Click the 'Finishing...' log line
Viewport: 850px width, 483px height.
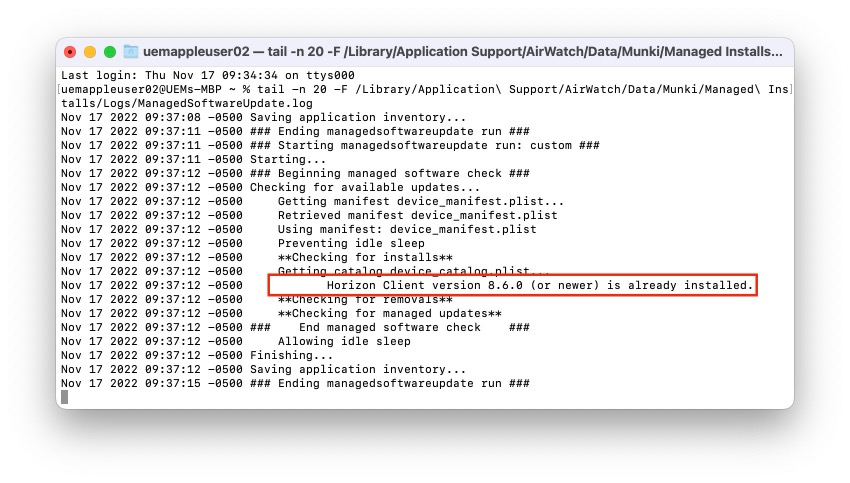[291, 355]
